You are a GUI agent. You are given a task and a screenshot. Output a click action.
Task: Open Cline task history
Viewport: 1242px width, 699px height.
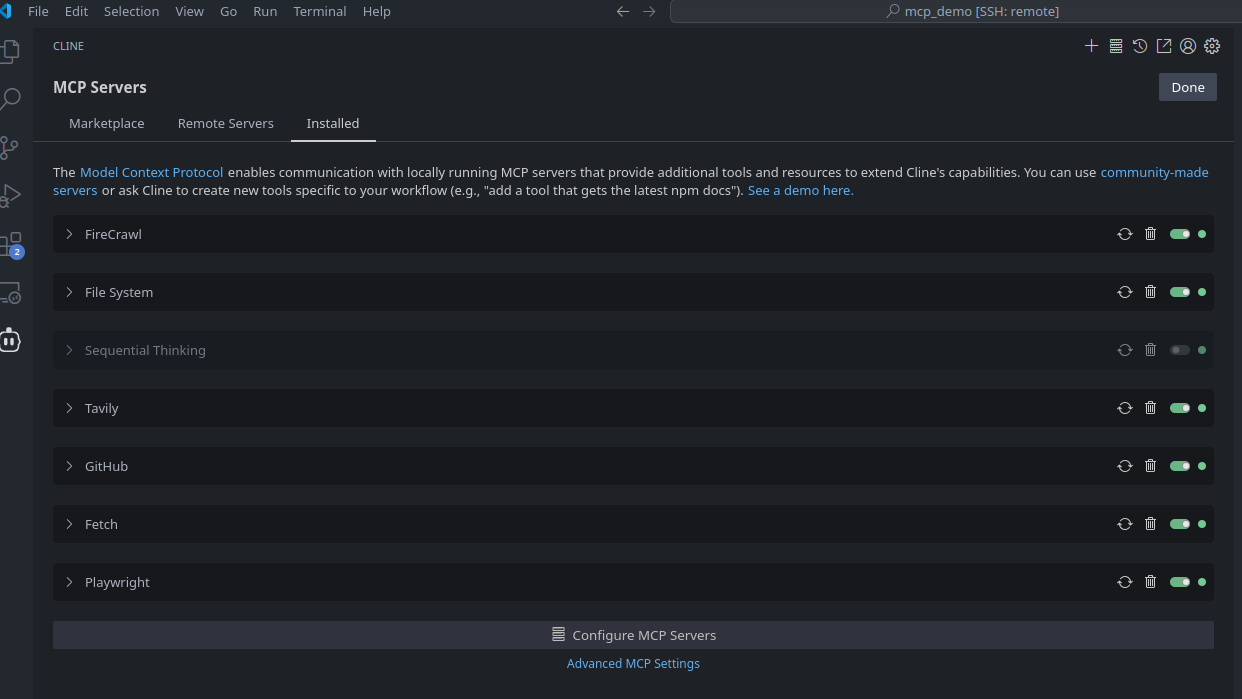1140,46
